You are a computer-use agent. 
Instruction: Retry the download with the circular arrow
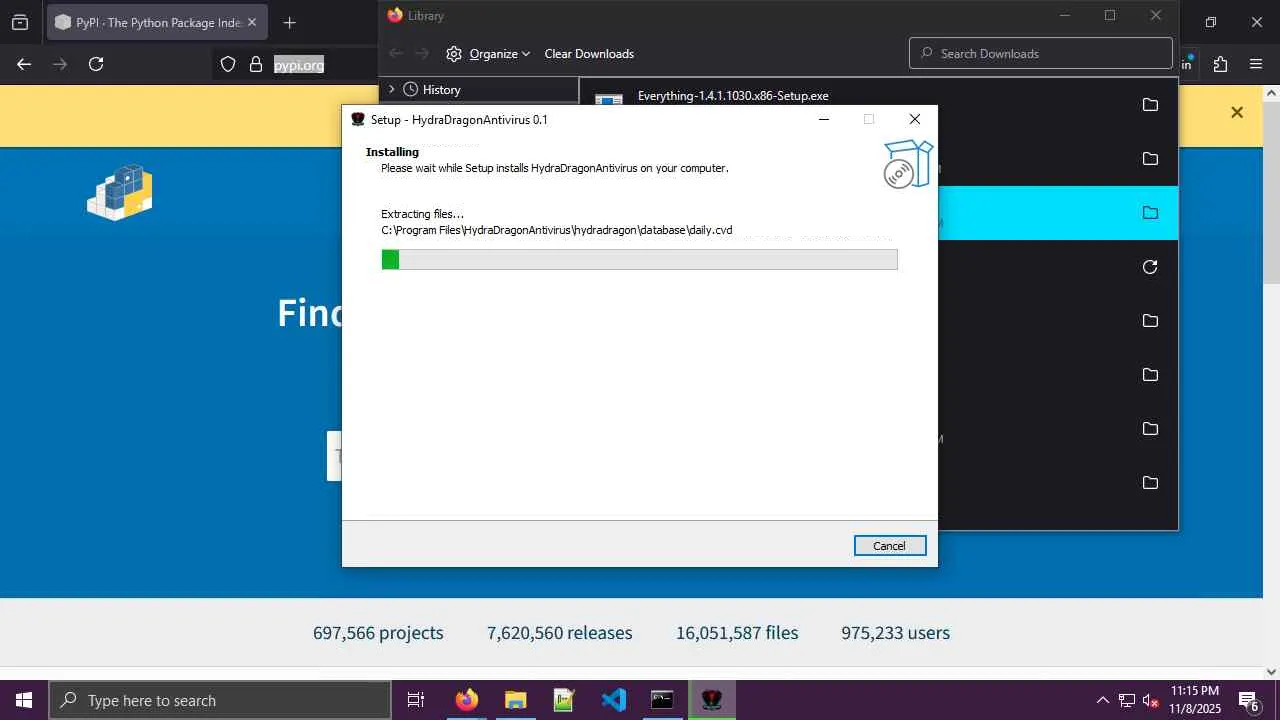click(x=1150, y=267)
